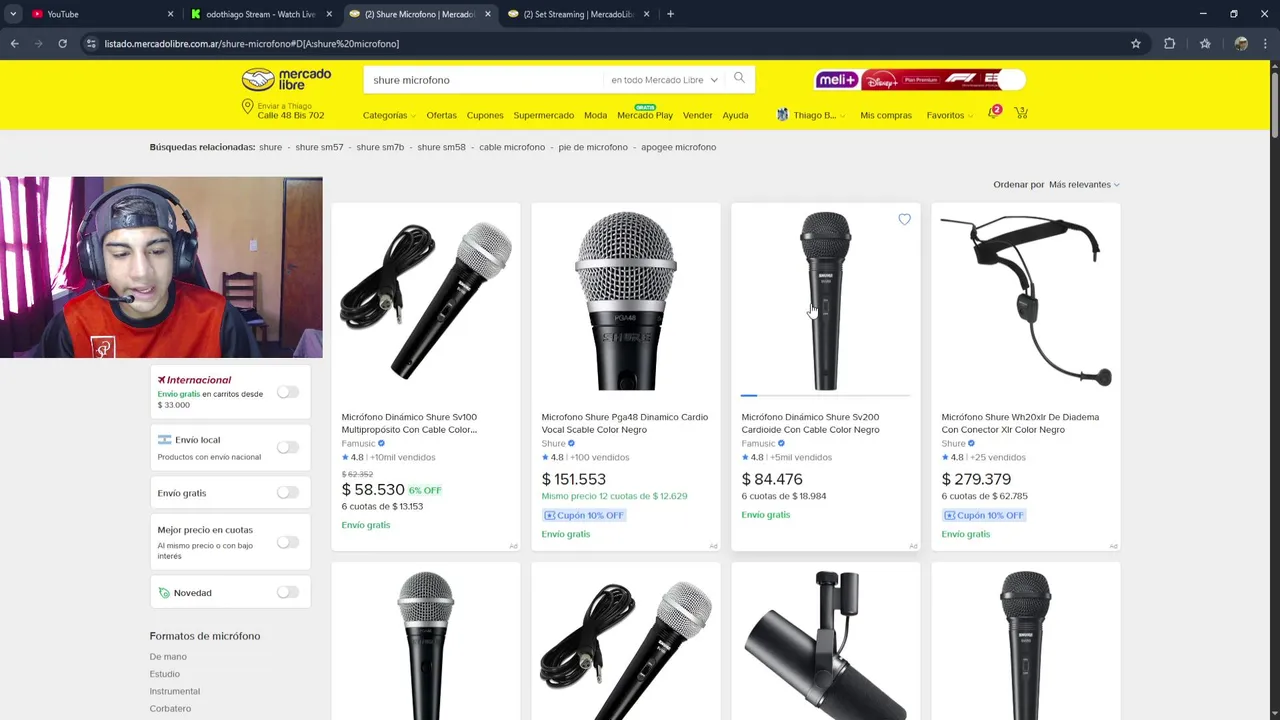The width and height of the screenshot is (1280, 720).
Task: Expand the Categorías dropdown
Action: point(389,115)
